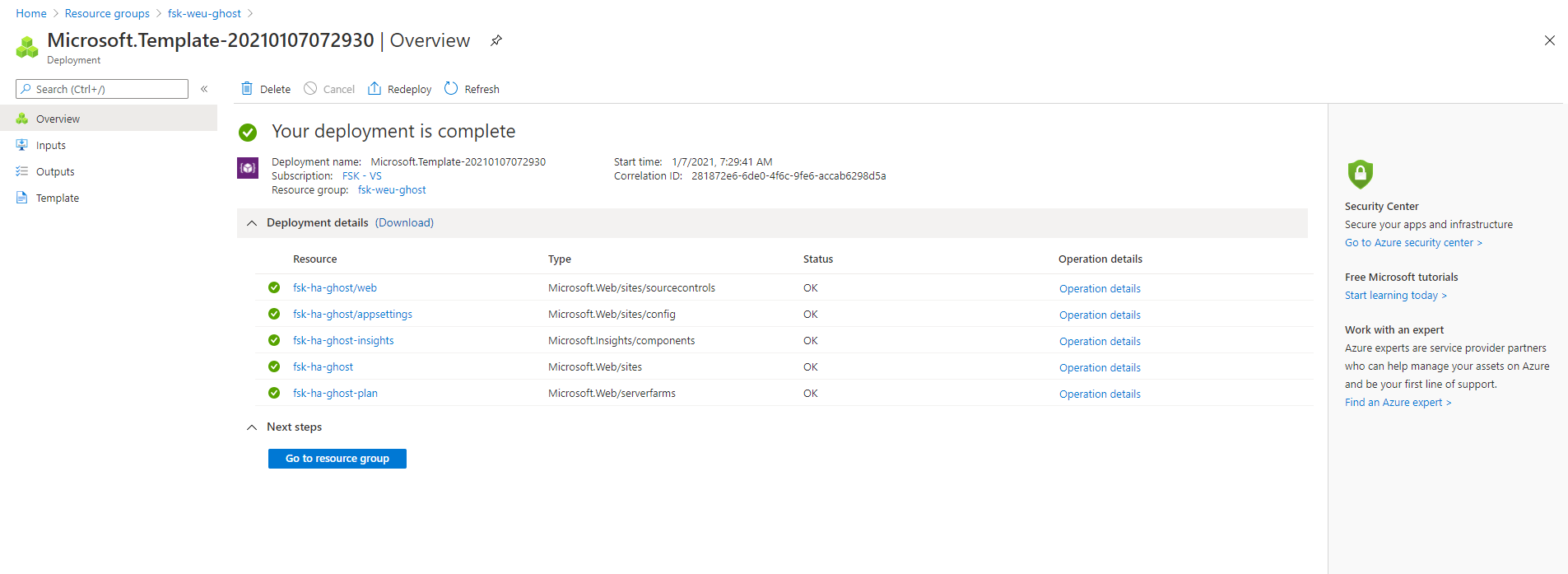This screenshot has height=574, width=1568.
Task: Open the fsk-ha-ghost-plan resource
Action: pos(335,394)
